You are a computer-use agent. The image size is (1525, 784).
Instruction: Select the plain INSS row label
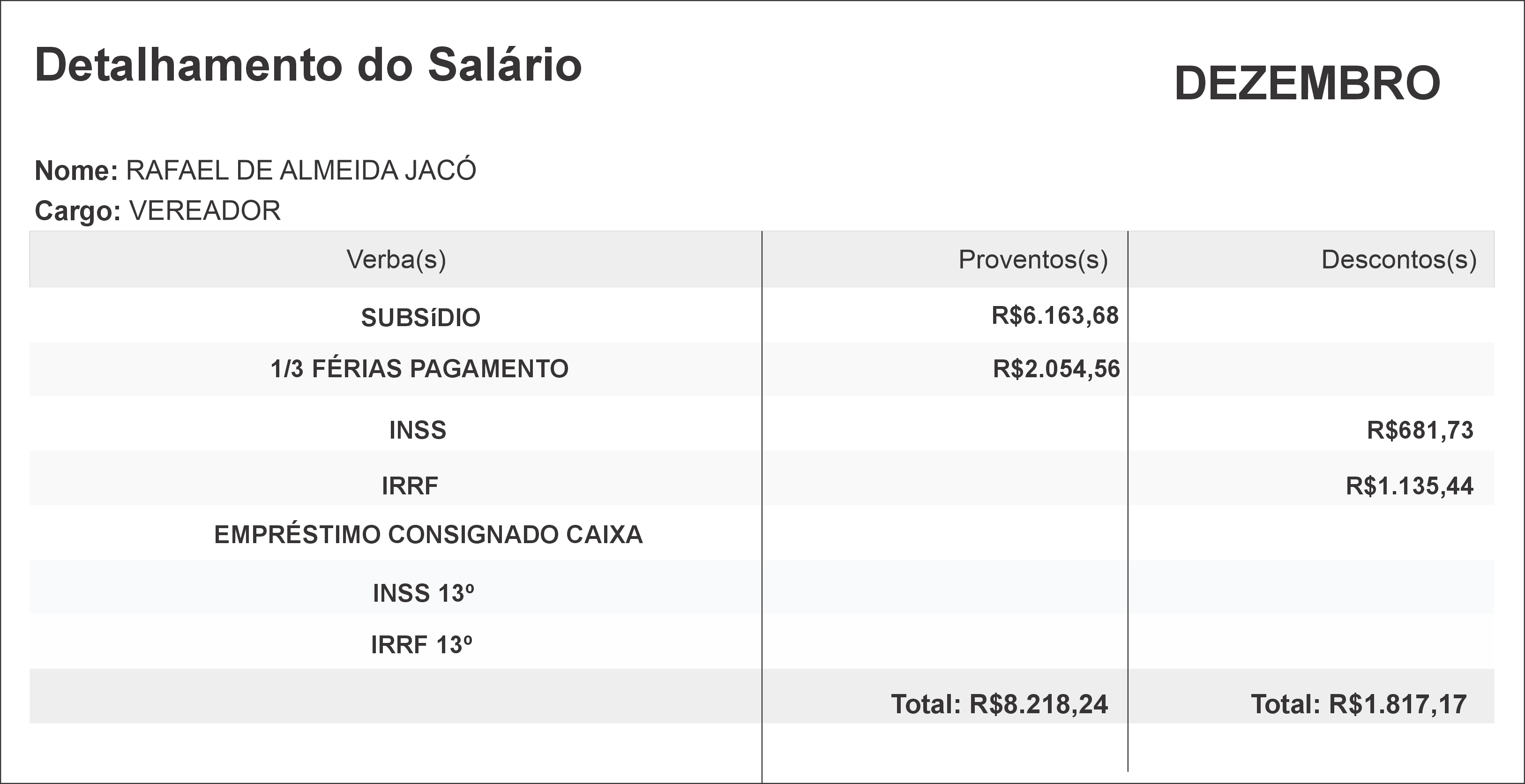(418, 431)
